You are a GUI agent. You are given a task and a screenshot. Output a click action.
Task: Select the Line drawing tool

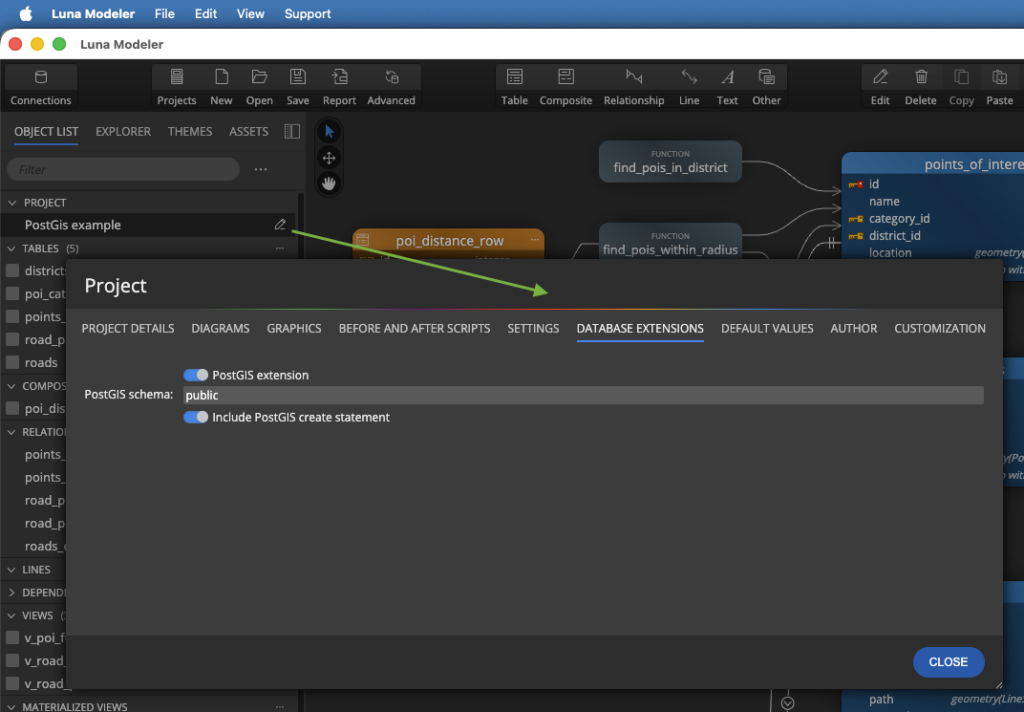pyautogui.click(x=689, y=85)
